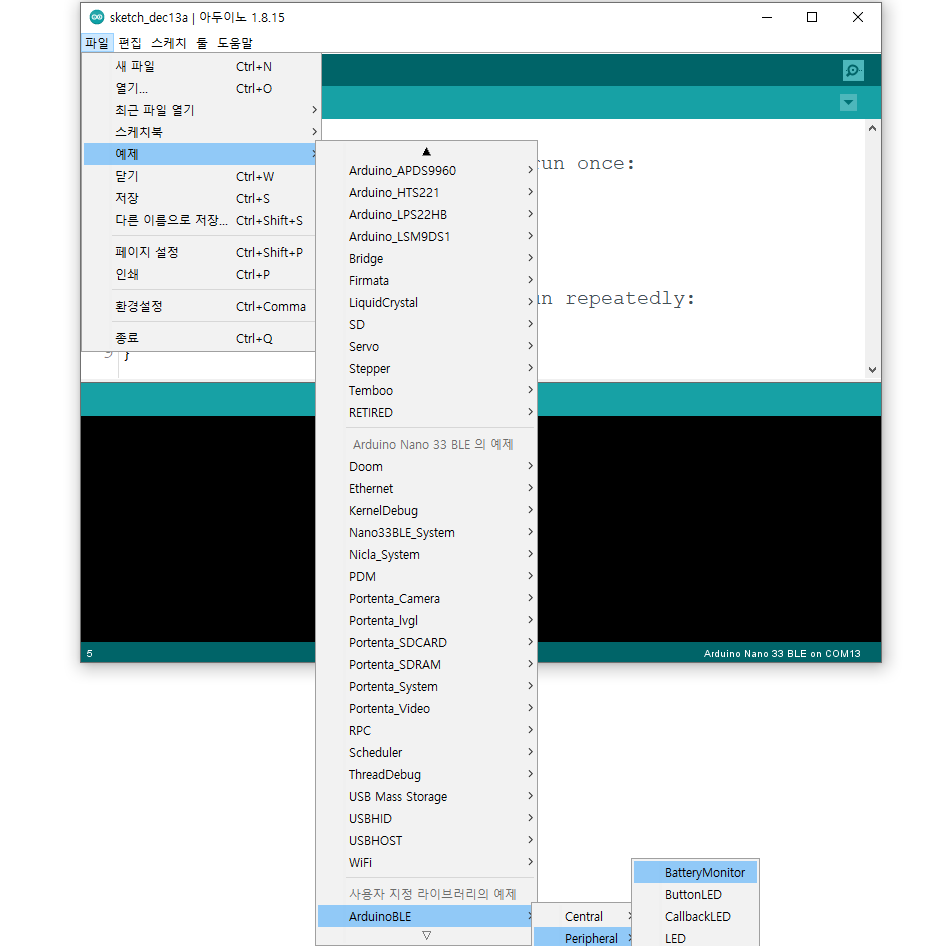Open the 도움말 menu
Image resolution: width=940 pixels, height=946 pixels.
[x=235, y=43]
